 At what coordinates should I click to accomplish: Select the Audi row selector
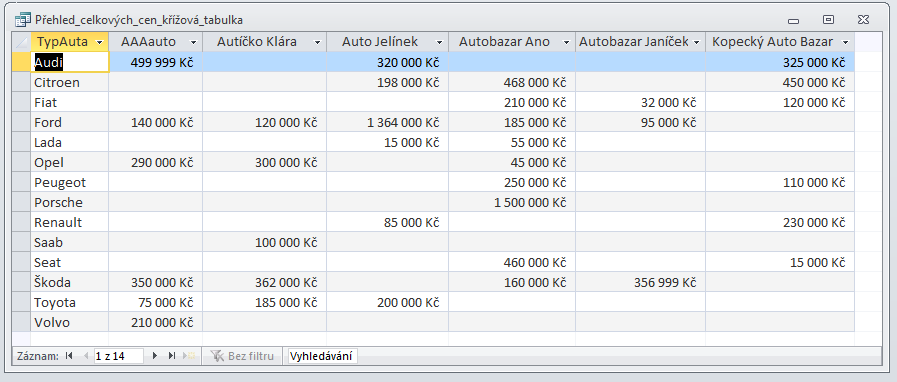[22, 62]
